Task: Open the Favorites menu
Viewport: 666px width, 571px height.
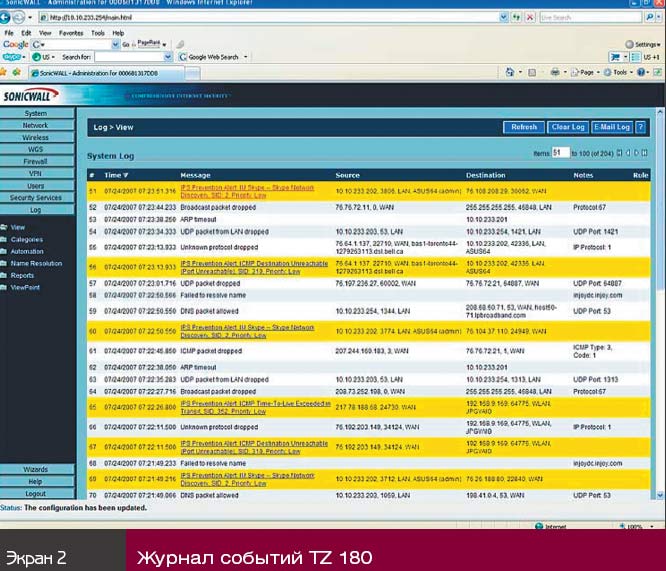Action: 70,33
